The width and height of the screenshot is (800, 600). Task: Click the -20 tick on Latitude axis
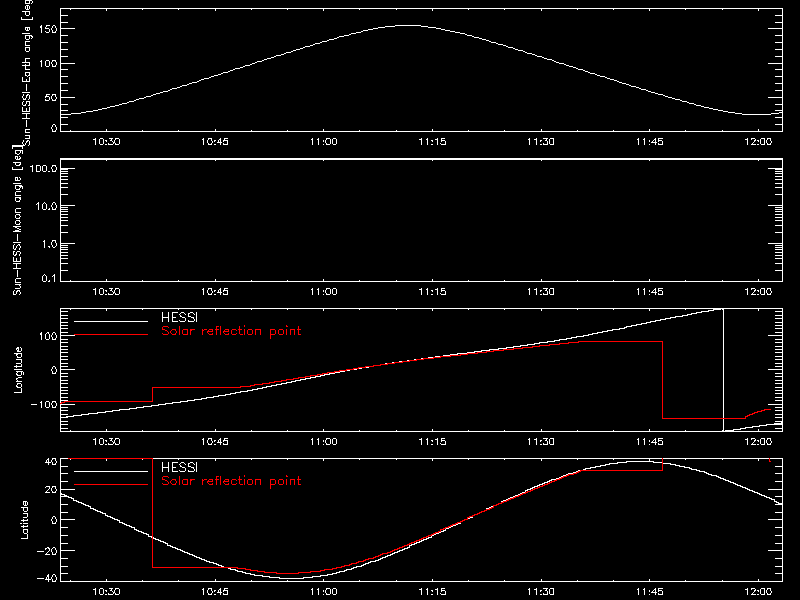47,551
